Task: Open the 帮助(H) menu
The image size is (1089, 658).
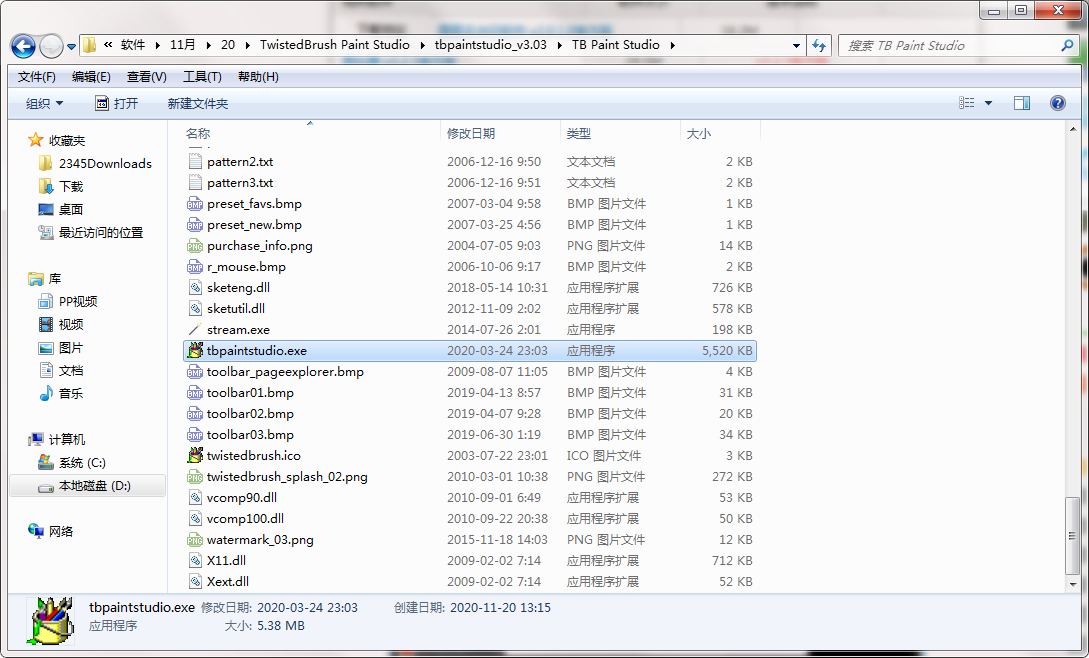Action: pos(258,76)
